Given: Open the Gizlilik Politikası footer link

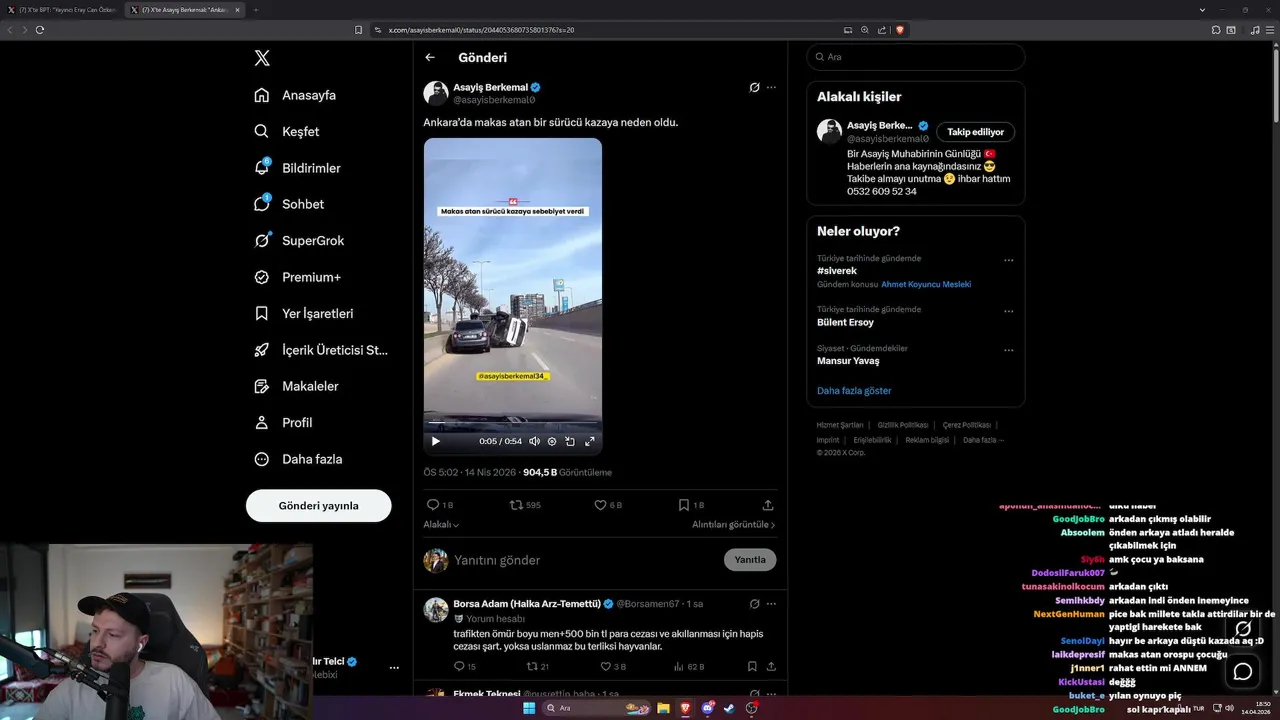Looking at the screenshot, I should click(903, 425).
